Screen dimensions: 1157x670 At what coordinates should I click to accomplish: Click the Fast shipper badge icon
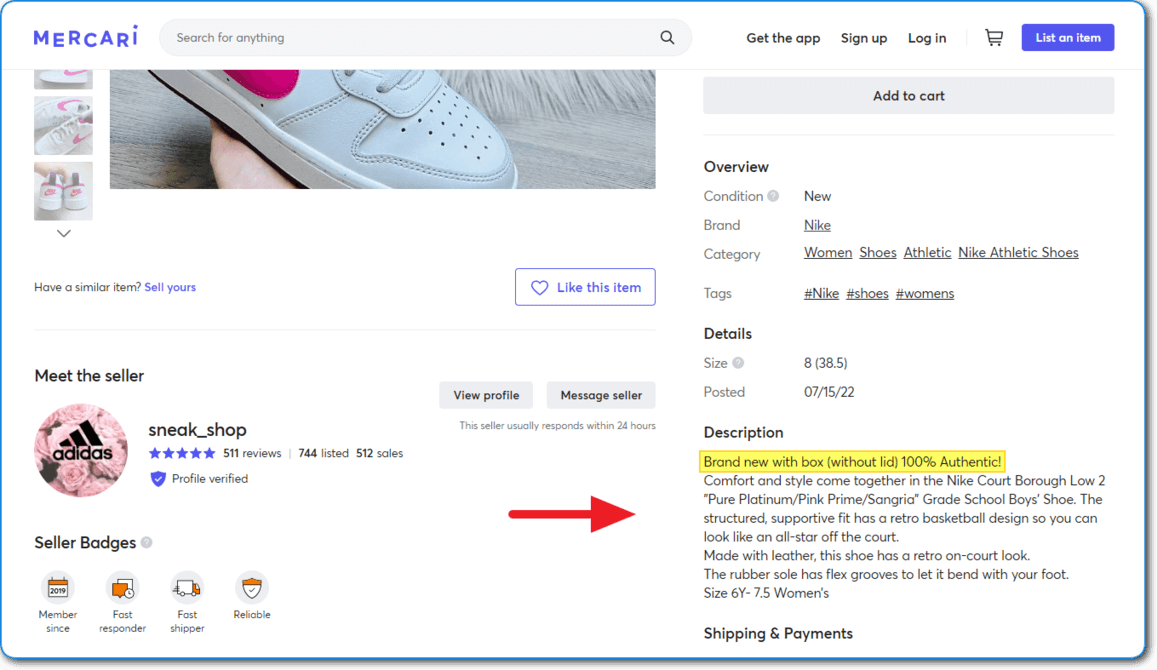click(187, 588)
